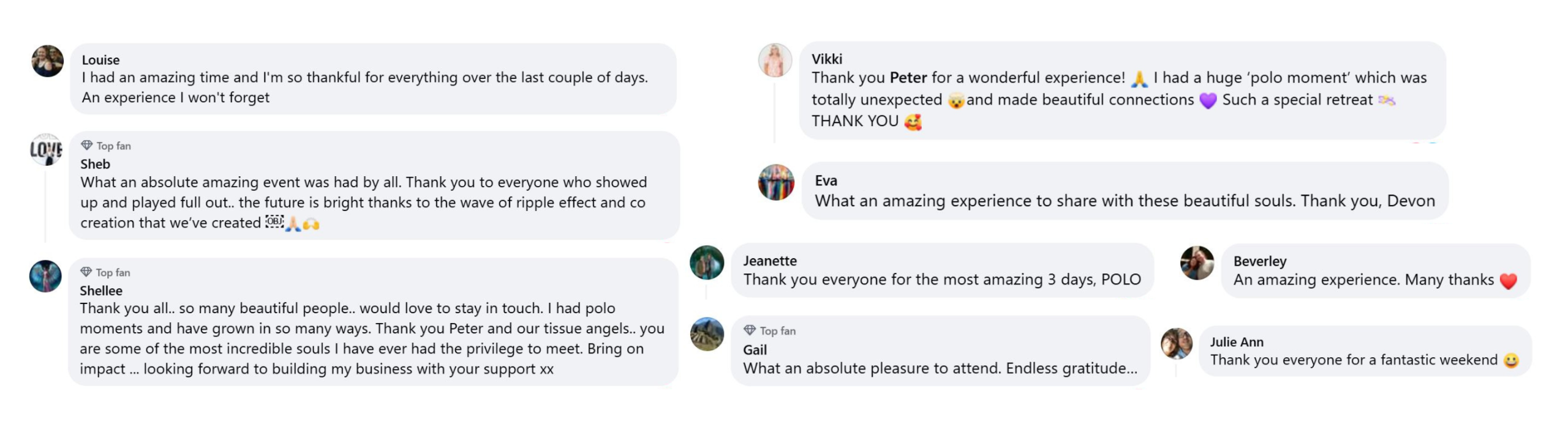The width and height of the screenshot is (1568, 435).
Task: Click Jeanette's profile avatar
Action: tap(707, 262)
